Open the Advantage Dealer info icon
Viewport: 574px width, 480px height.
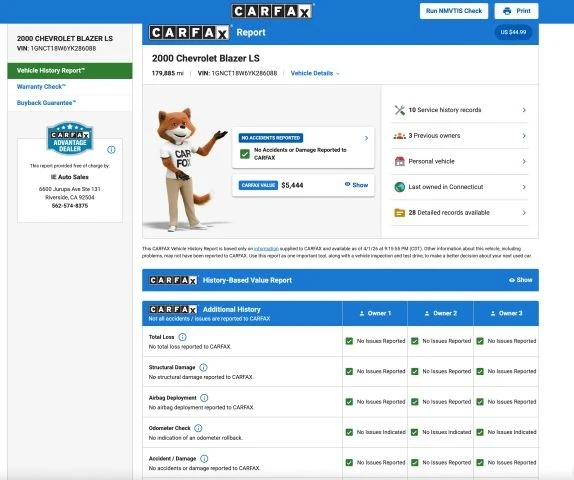click(x=111, y=149)
